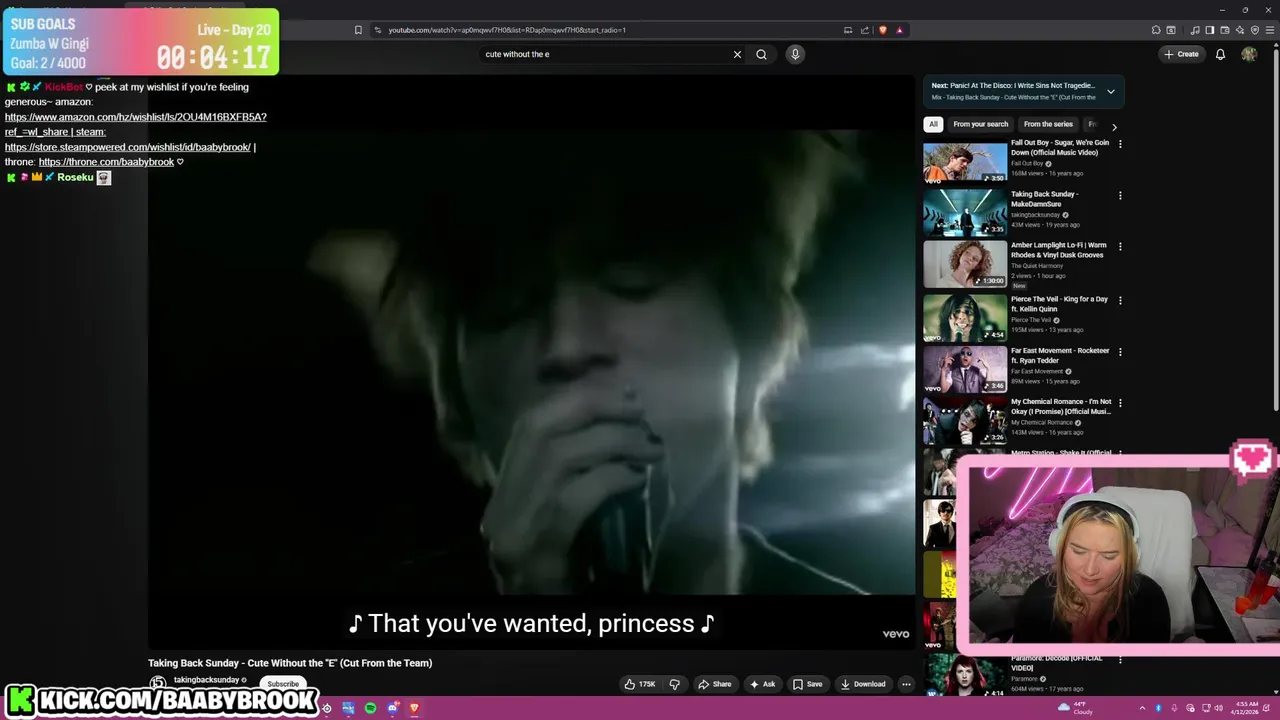Screen dimensions: 1280x720
Task: Expand the Next up mix playlist panel
Action: point(1110,91)
